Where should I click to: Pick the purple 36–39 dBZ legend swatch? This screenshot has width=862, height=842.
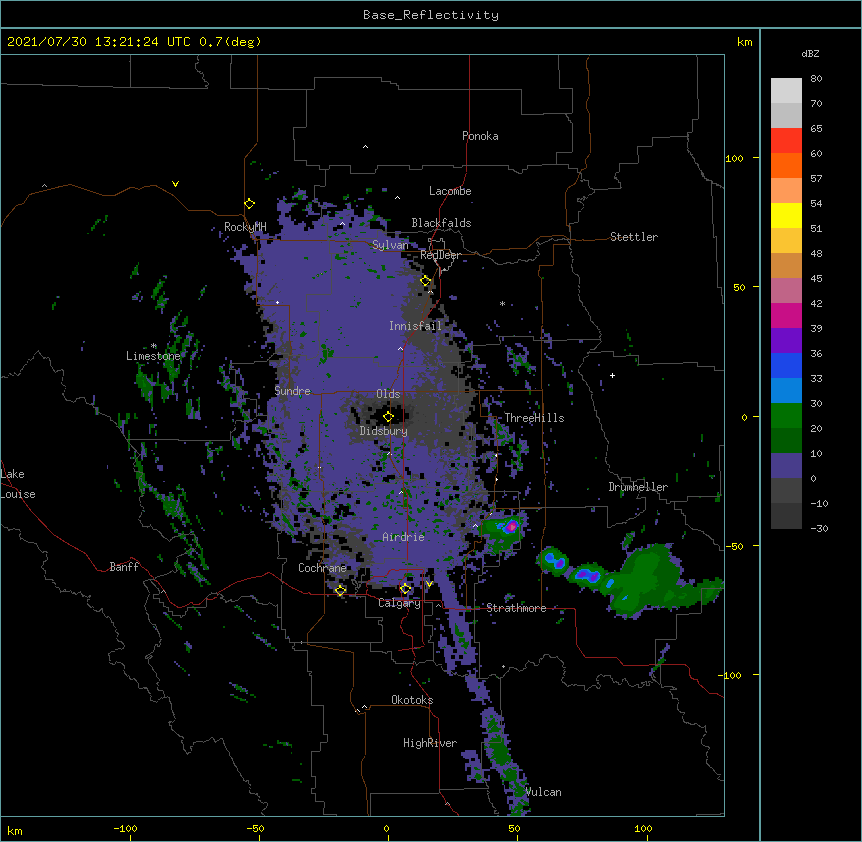point(786,341)
